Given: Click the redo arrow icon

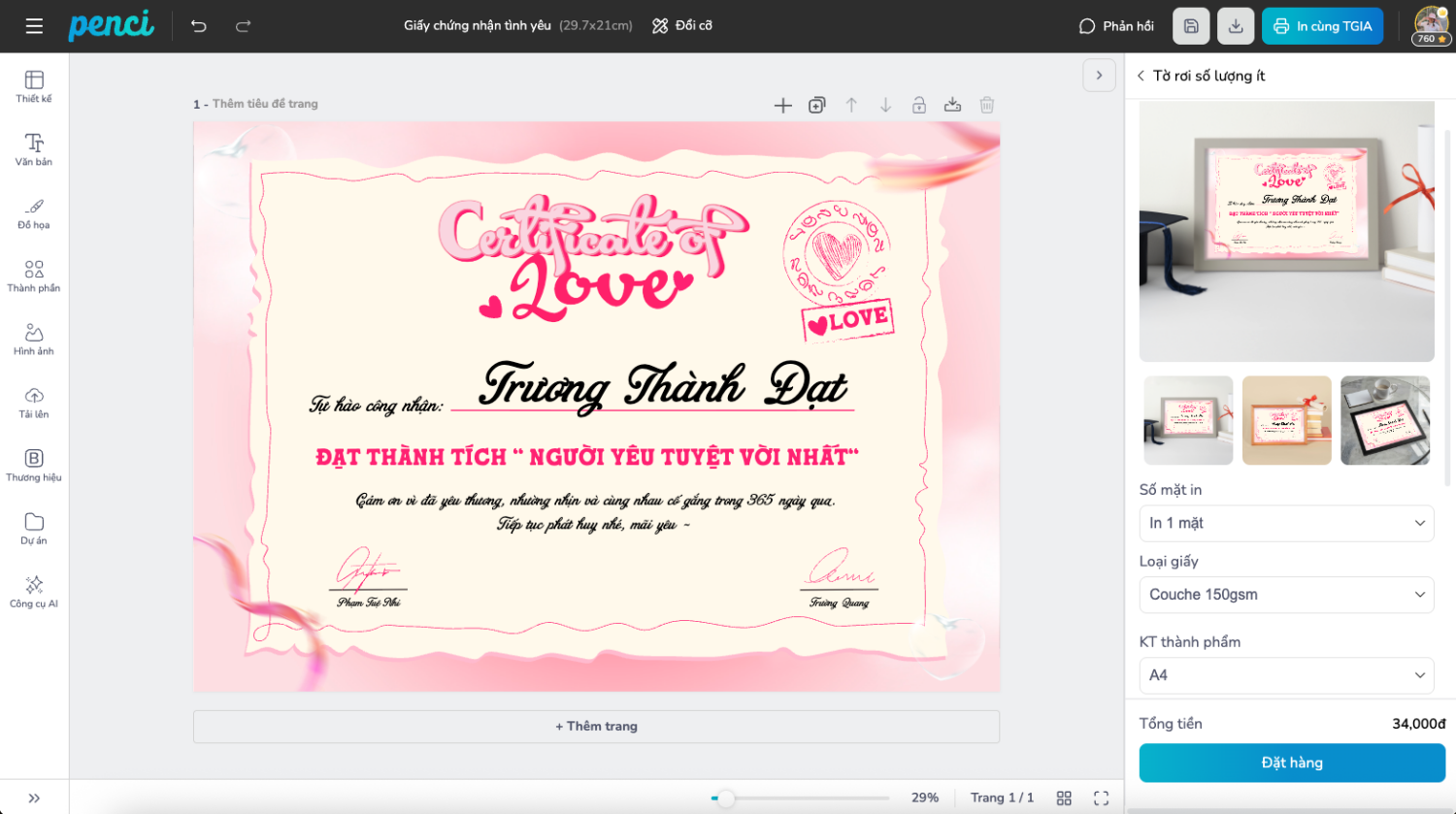Looking at the screenshot, I should coord(243,26).
